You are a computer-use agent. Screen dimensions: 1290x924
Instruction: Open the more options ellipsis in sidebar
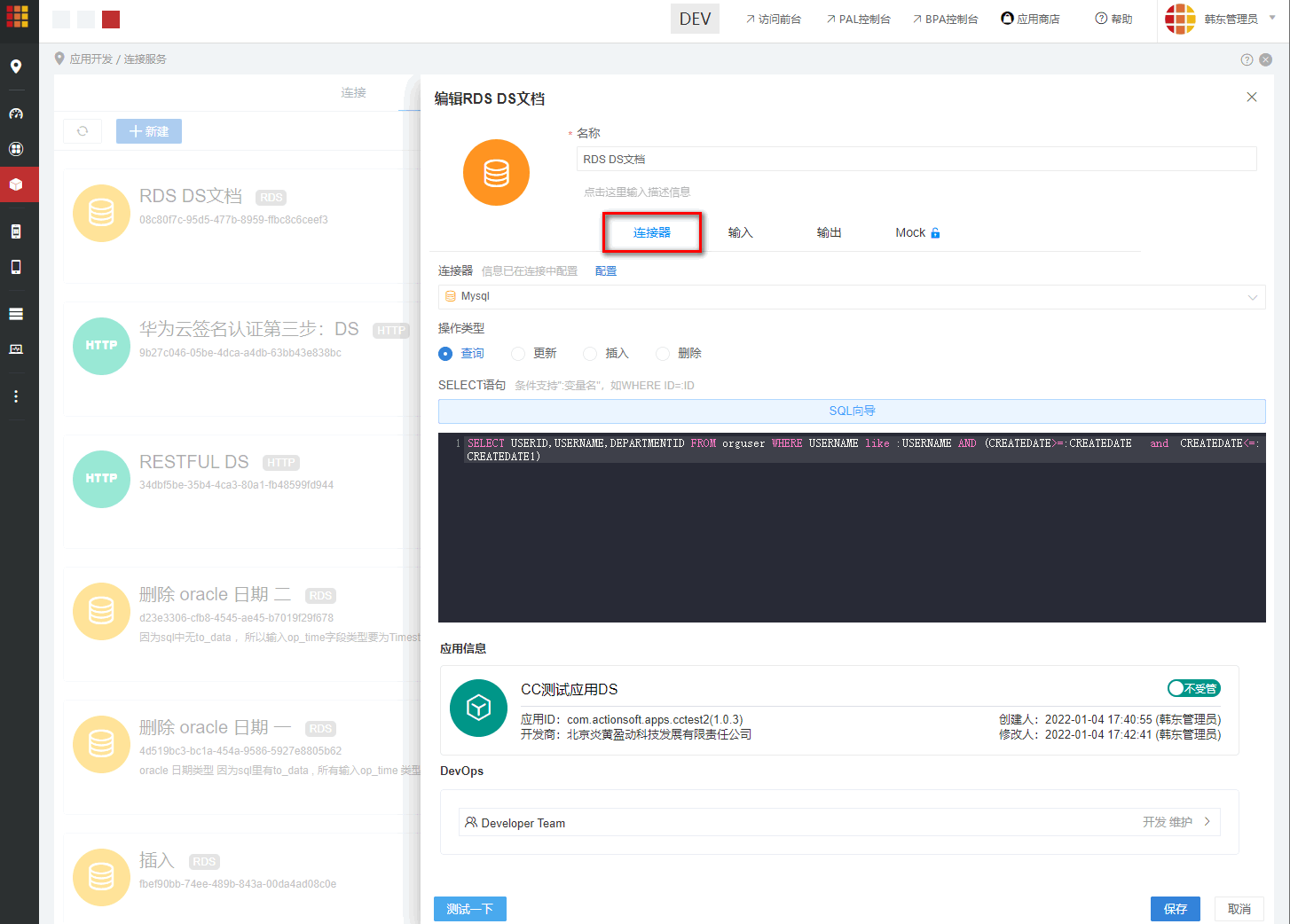click(15, 395)
